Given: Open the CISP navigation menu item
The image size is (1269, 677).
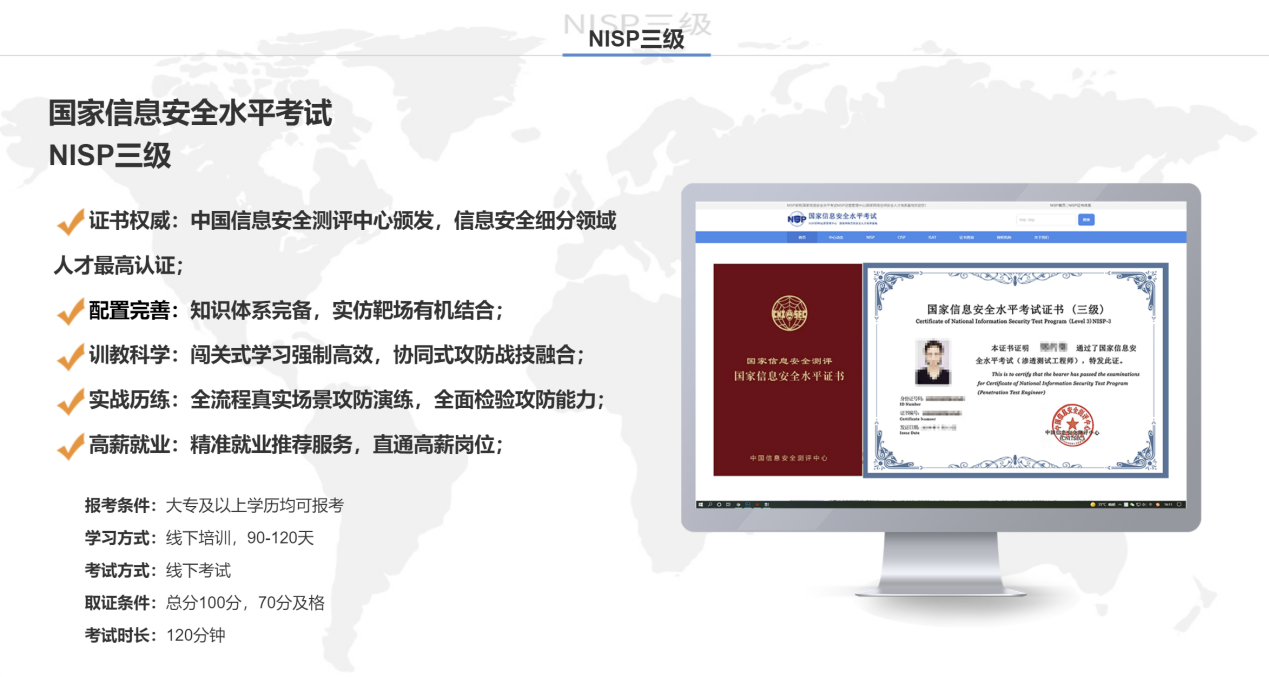Looking at the screenshot, I should pos(901,238).
